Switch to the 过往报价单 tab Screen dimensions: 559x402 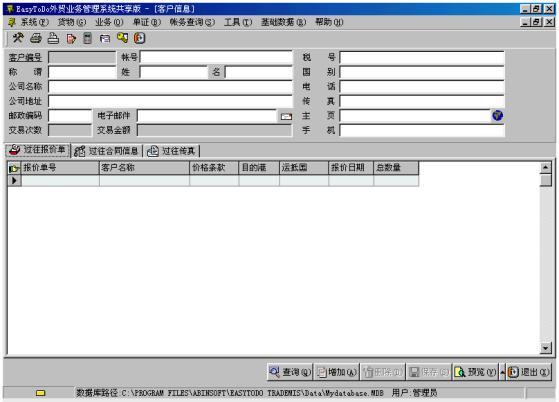click(38, 150)
